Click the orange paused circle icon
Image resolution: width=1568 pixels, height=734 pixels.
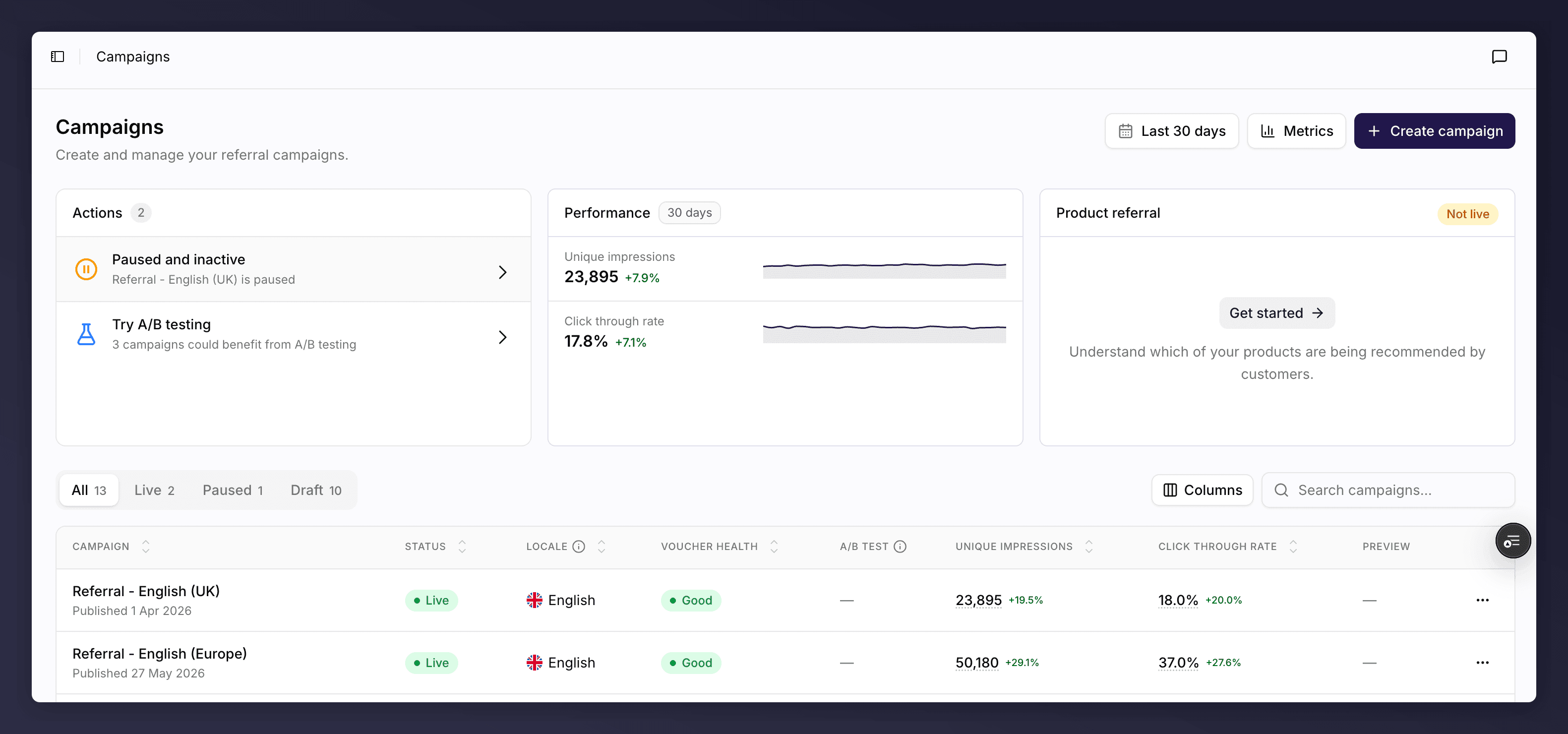86,269
